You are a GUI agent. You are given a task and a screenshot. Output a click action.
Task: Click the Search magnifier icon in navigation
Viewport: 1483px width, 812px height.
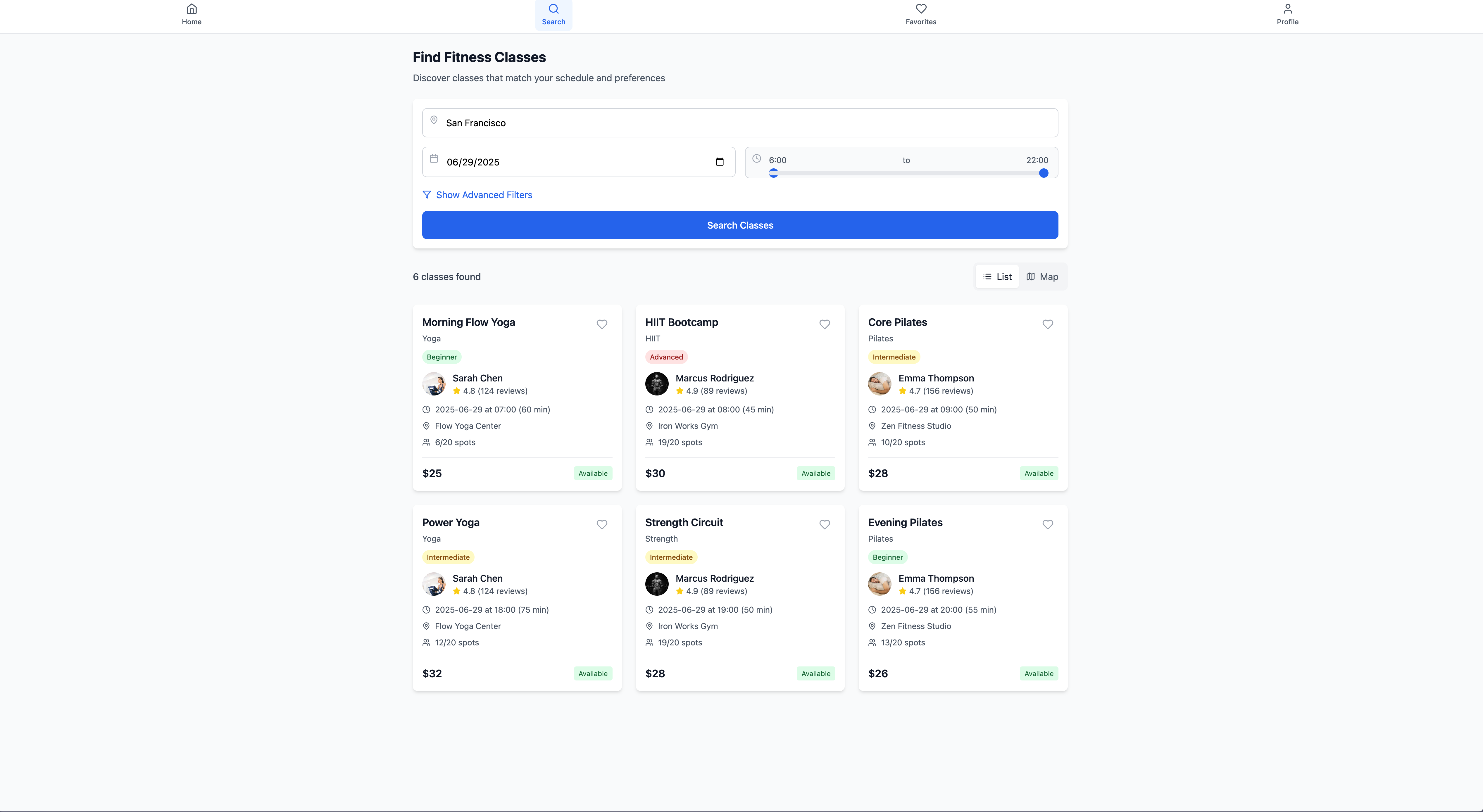553,9
